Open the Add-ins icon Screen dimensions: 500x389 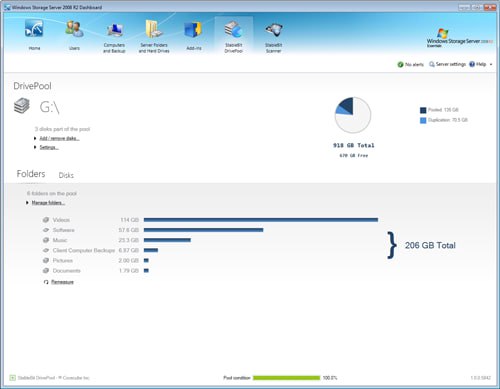193,30
